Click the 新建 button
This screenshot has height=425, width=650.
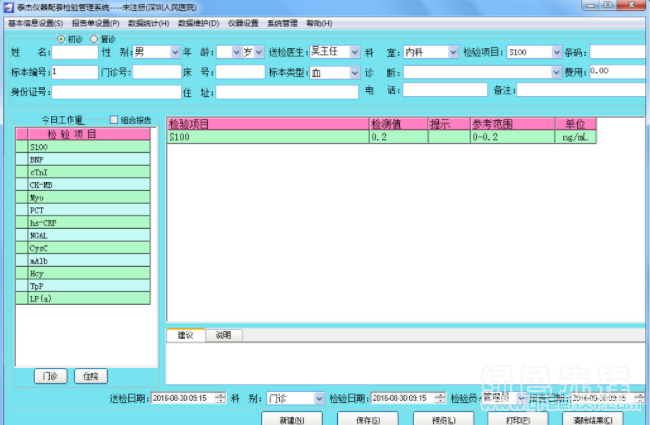coord(292,419)
